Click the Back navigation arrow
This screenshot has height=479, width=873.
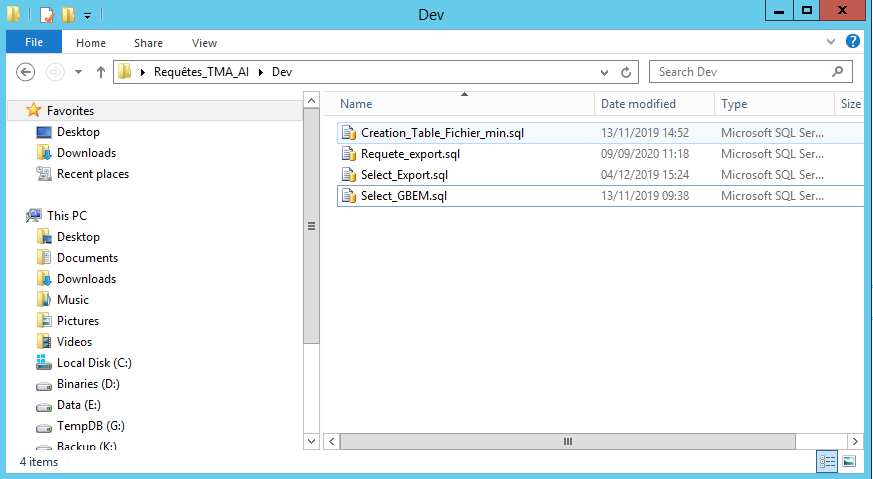coord(27,72)
